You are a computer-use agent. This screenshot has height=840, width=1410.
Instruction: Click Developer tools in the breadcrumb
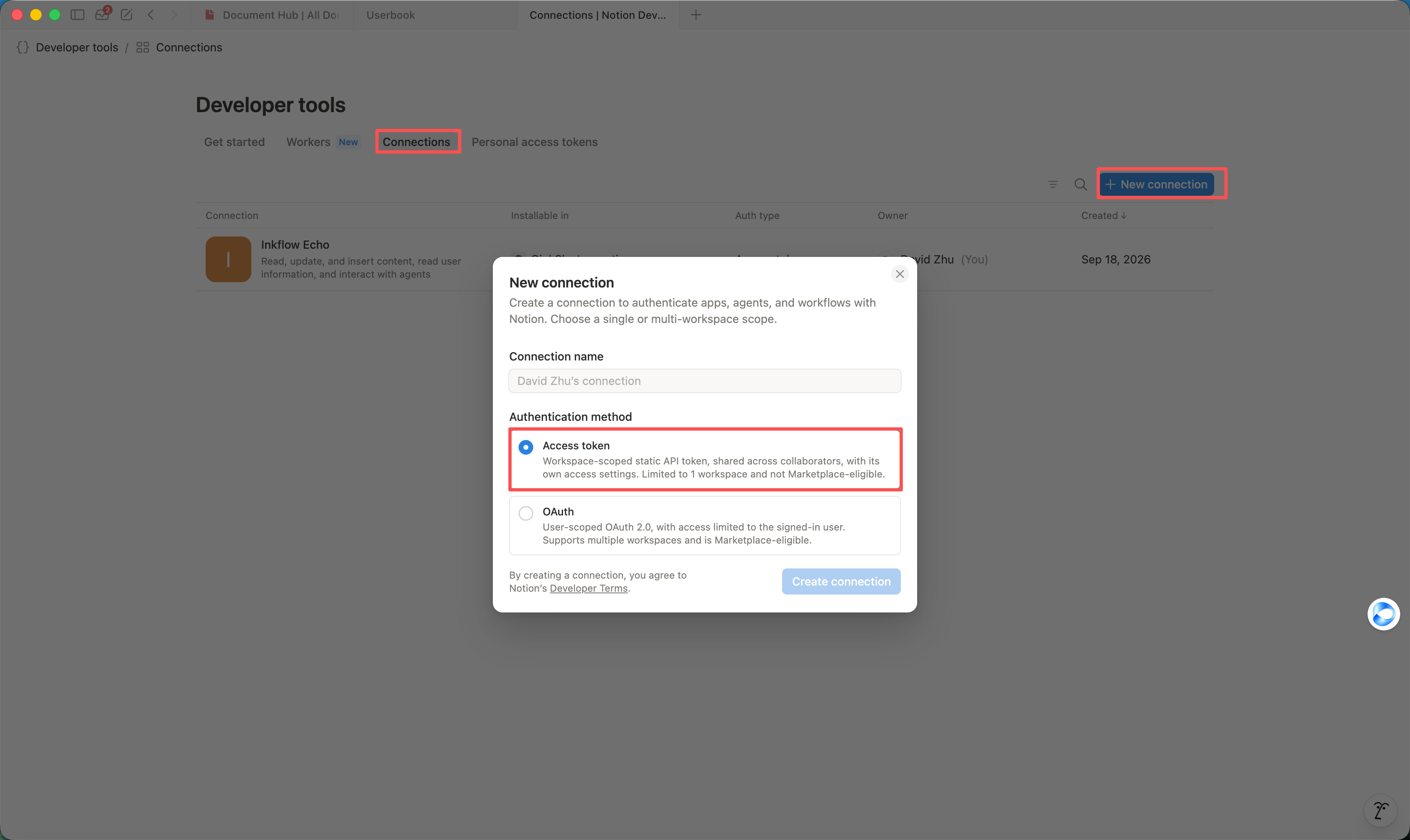(x=77, y=48)
